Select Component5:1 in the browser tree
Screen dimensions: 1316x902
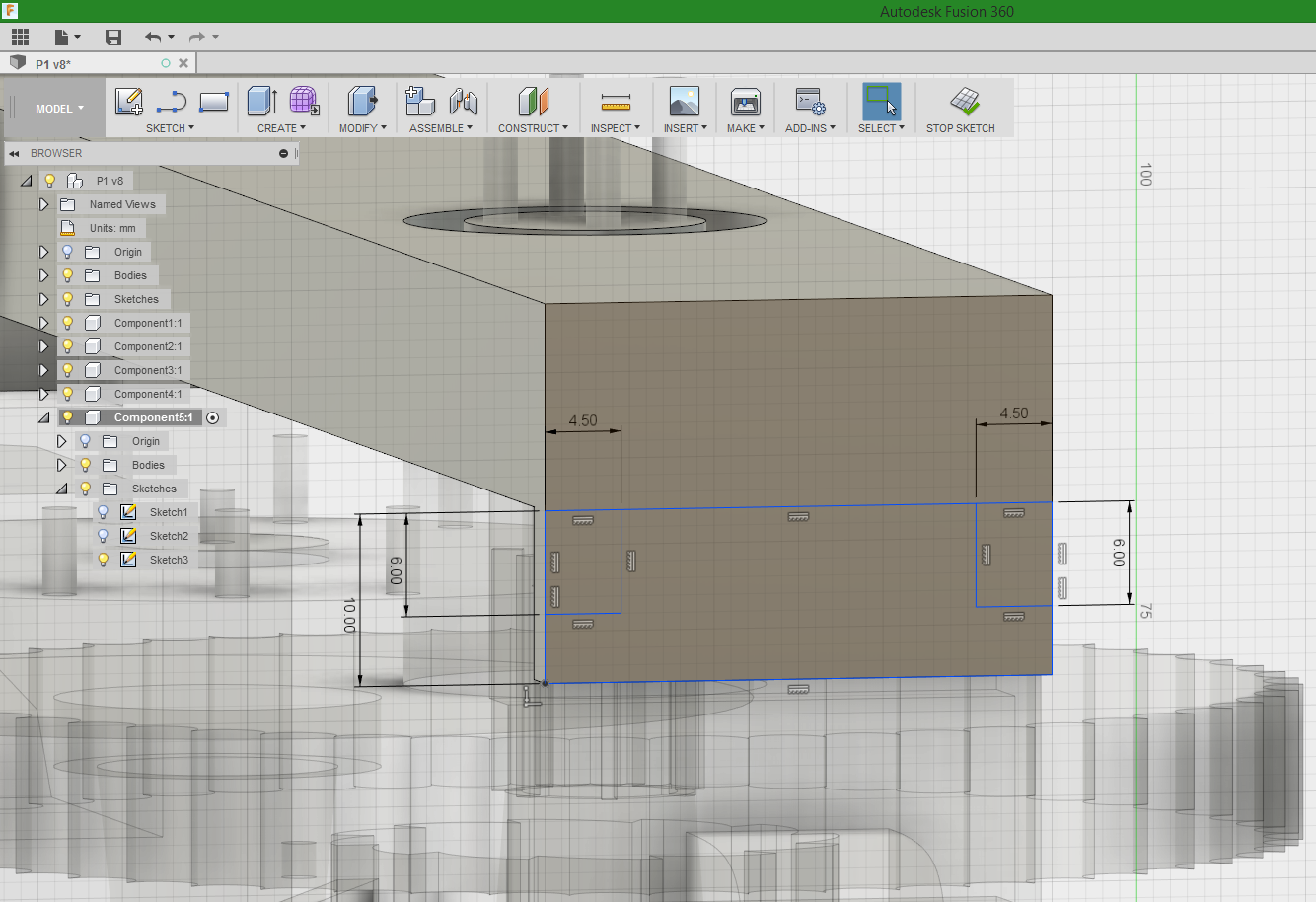tap(153, 417)
